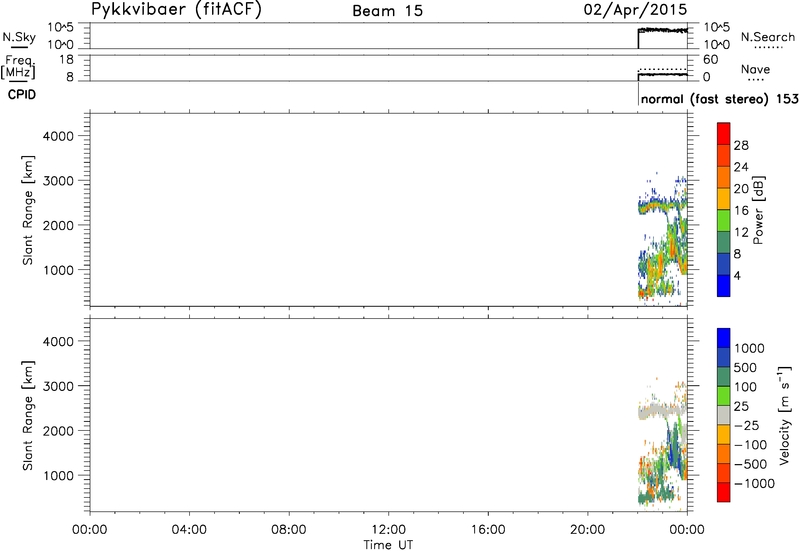Screen dimensions: 800x551
Task: Click the 02/Apr/2015 date label
Action: (636, 10)
